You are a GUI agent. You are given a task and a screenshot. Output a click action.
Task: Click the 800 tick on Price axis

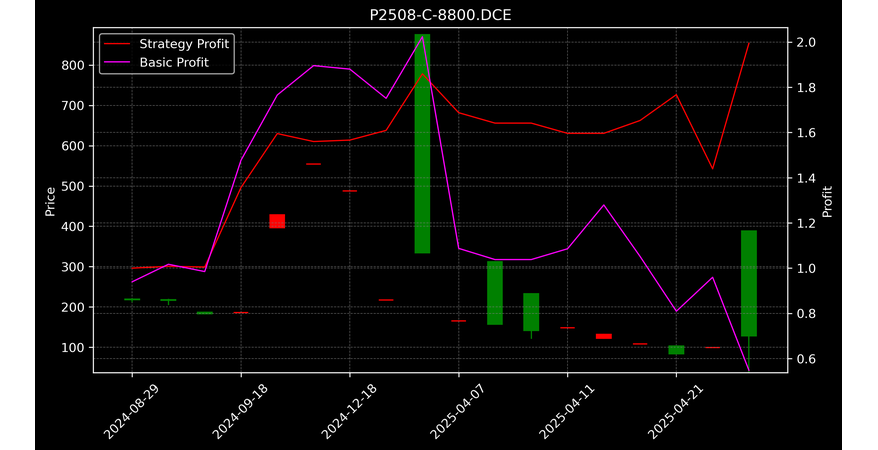[x=73, y=65]
